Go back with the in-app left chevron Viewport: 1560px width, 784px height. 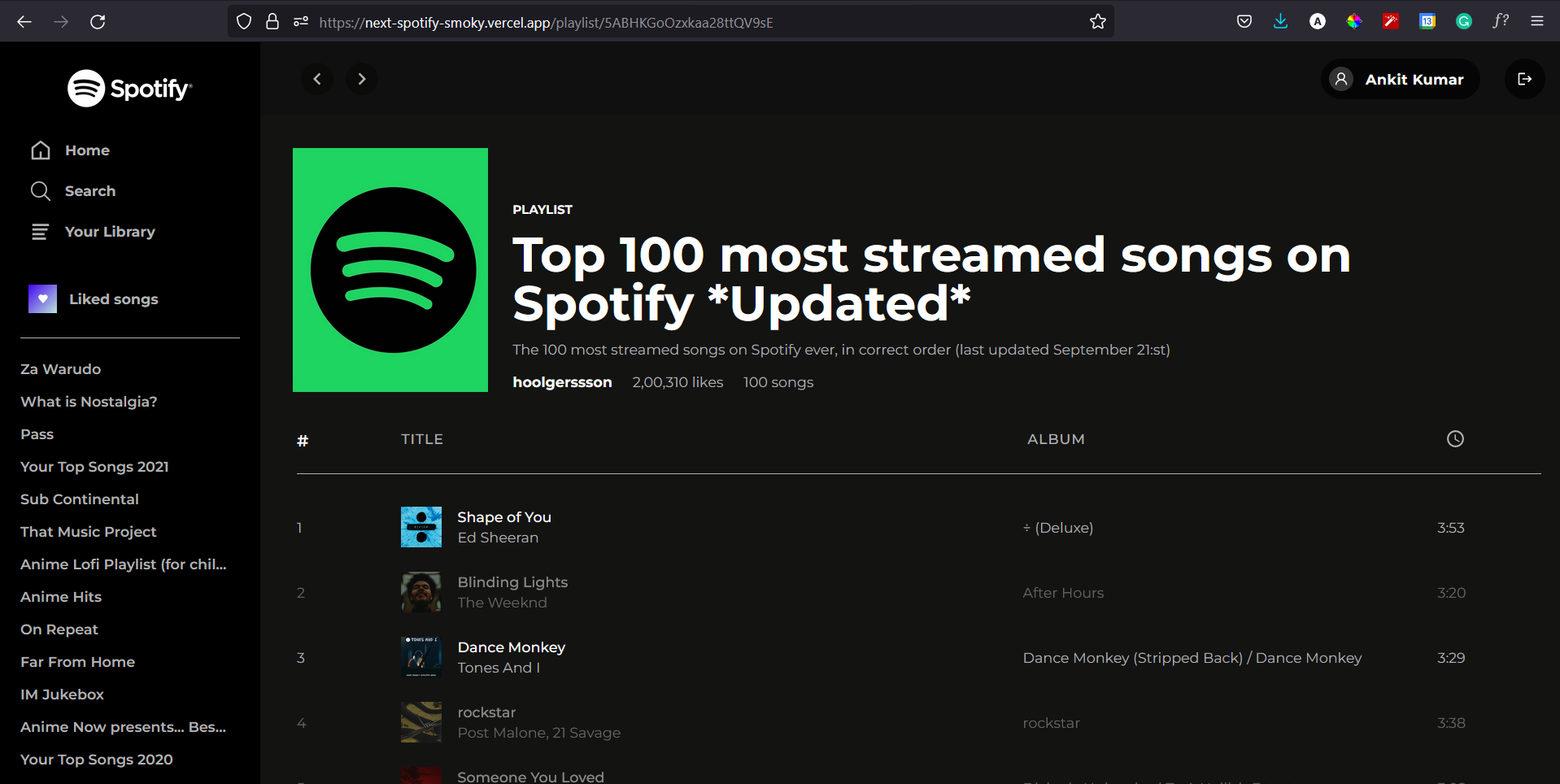[317, 79]
